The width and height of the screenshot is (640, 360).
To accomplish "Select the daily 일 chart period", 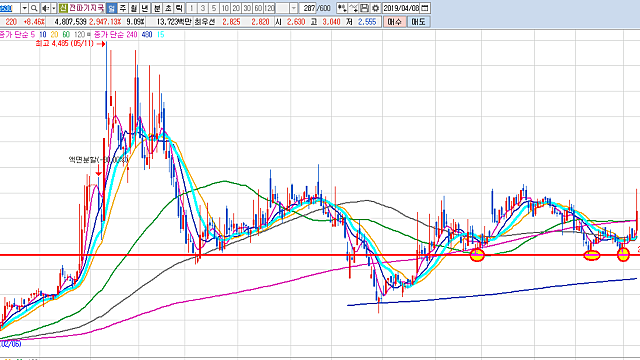I will pyautogui.click(x=111, y=8).
